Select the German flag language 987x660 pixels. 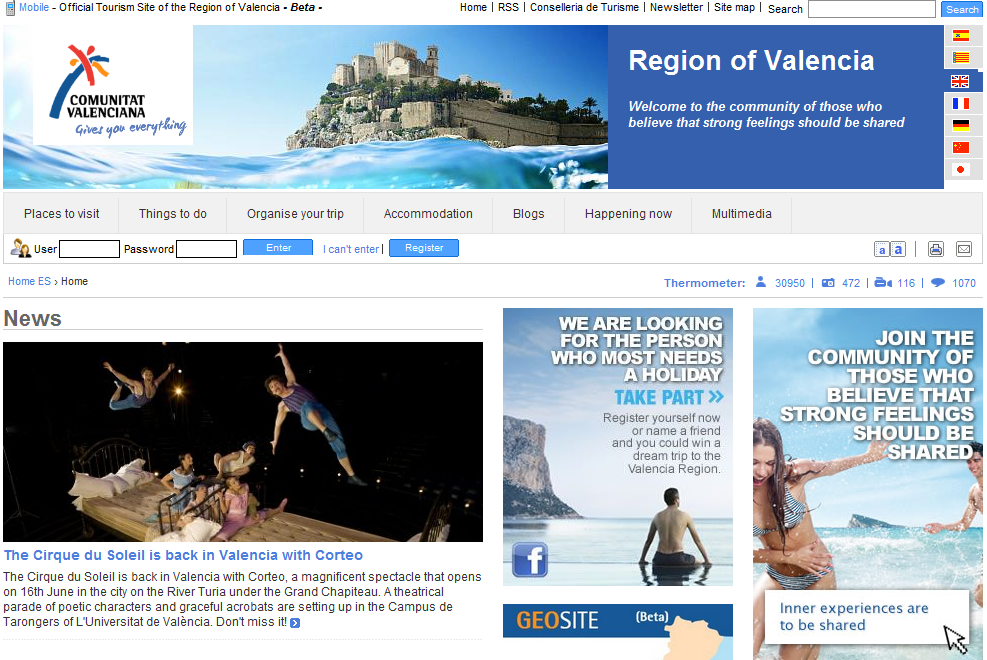click(x=961, y=125)
